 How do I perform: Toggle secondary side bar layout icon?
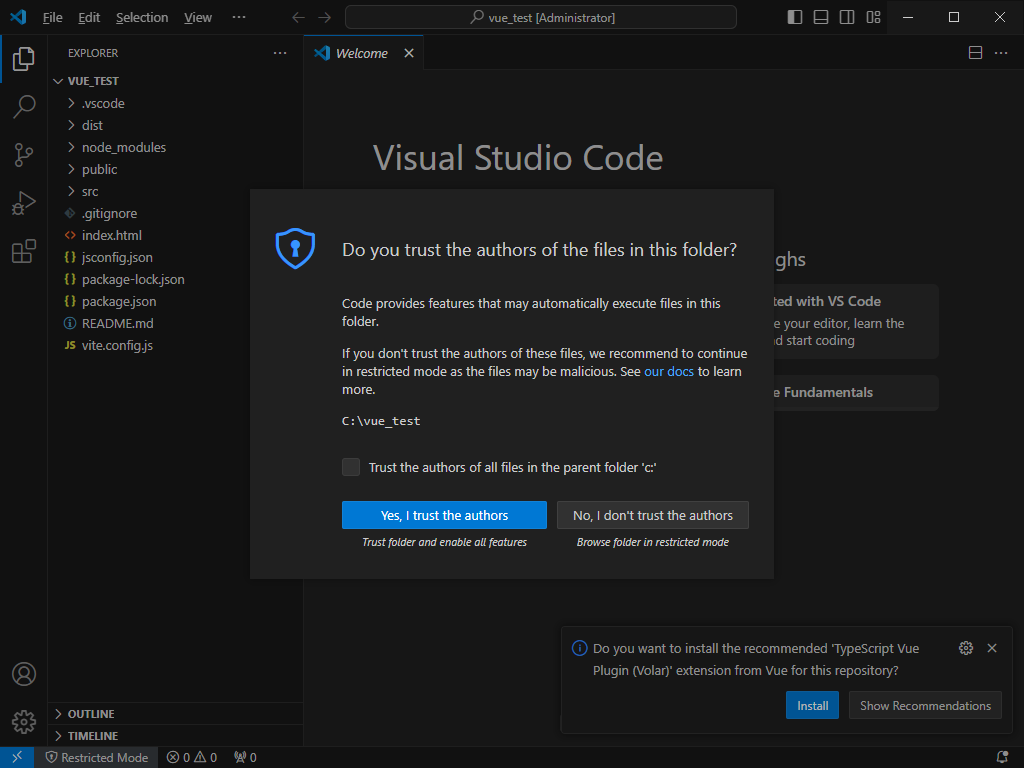pyautogui.click(x=847, y=17)
